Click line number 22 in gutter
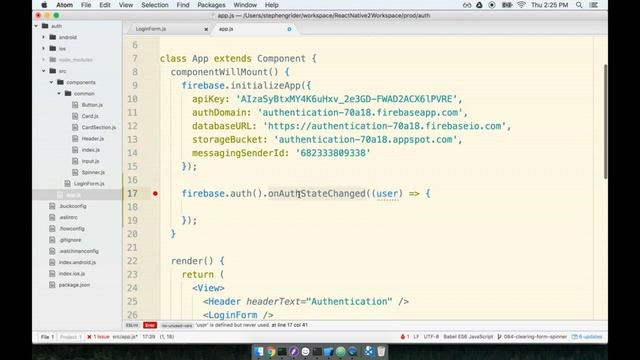Viewport: 640px width, 360px height. coord(132,261)
